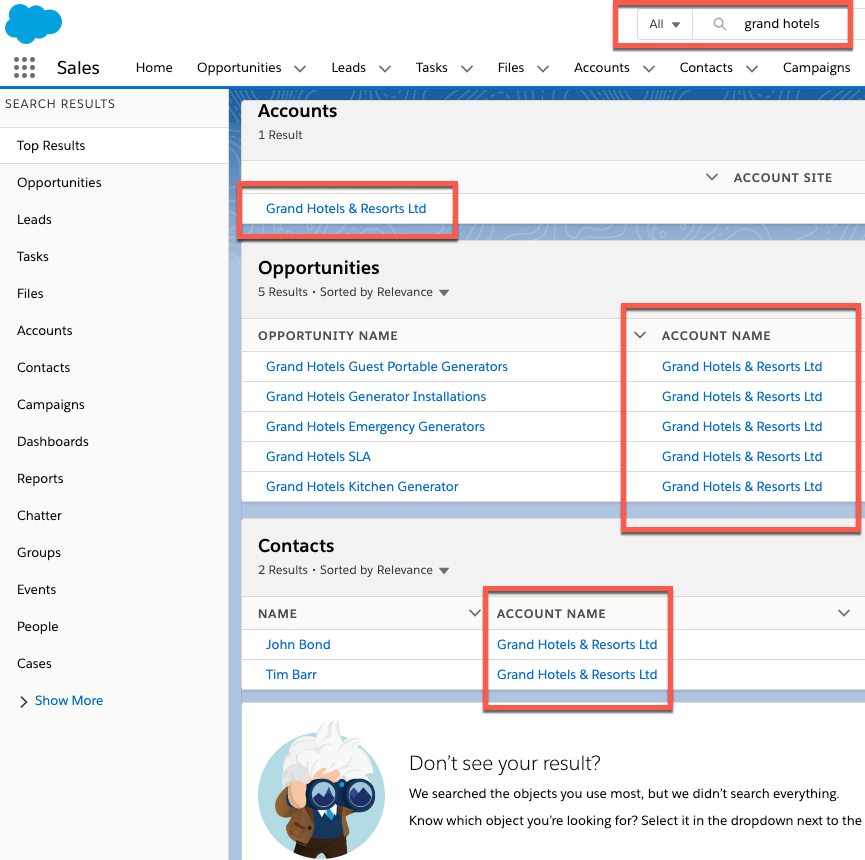Open Account Site column chevron menu
The width and height of the screenshot is (865, 860).
pyautogui.click(x=712, y=177)
